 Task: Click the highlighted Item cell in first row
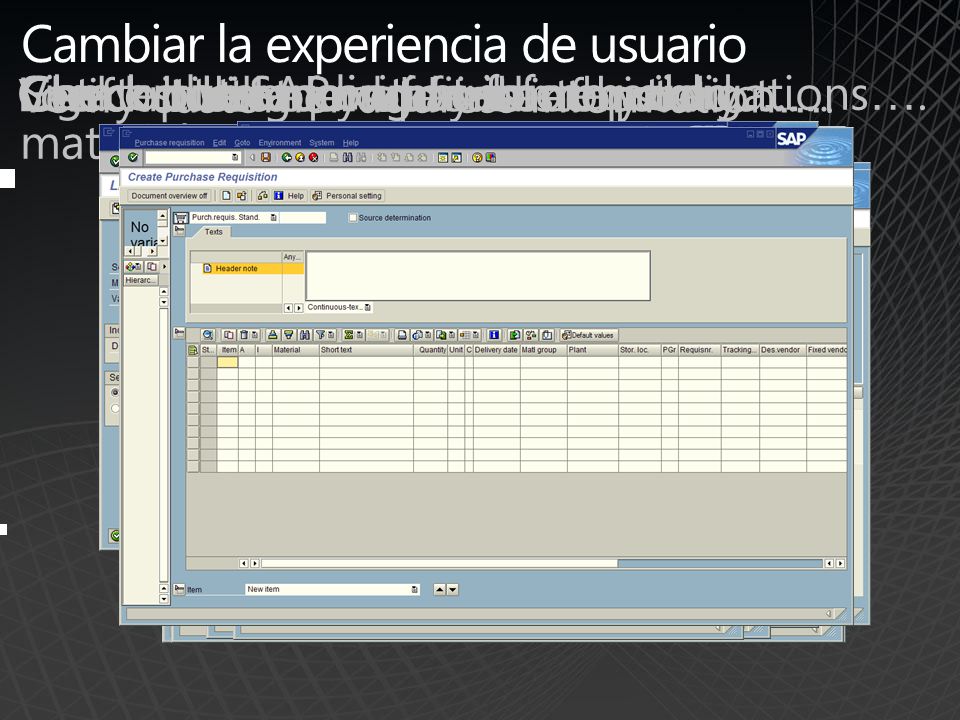(227, 362)
